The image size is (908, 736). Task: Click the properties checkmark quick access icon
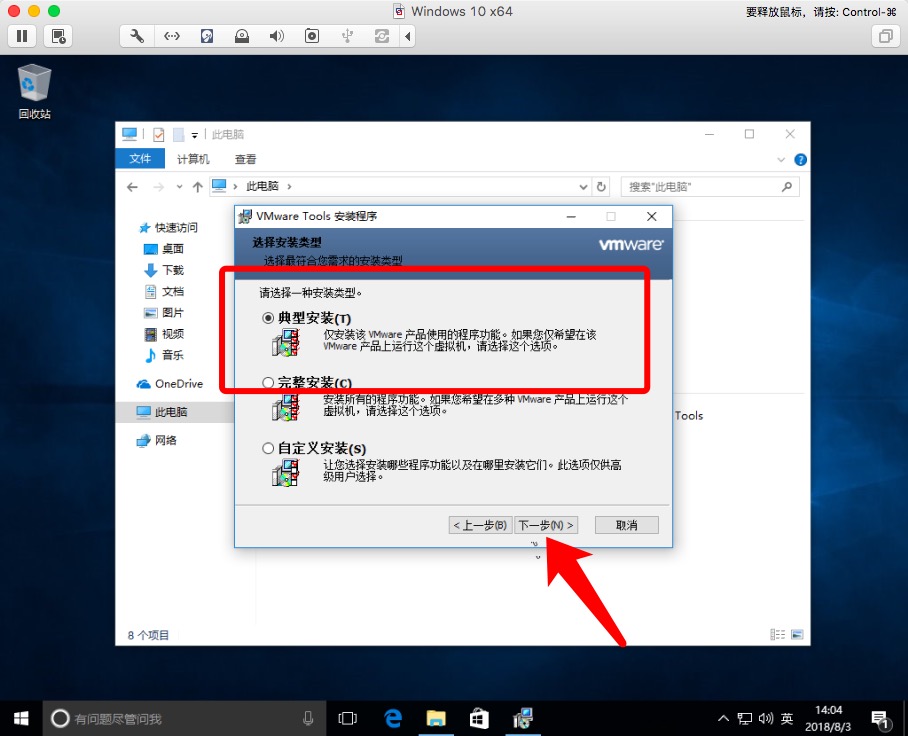[158, 135]
